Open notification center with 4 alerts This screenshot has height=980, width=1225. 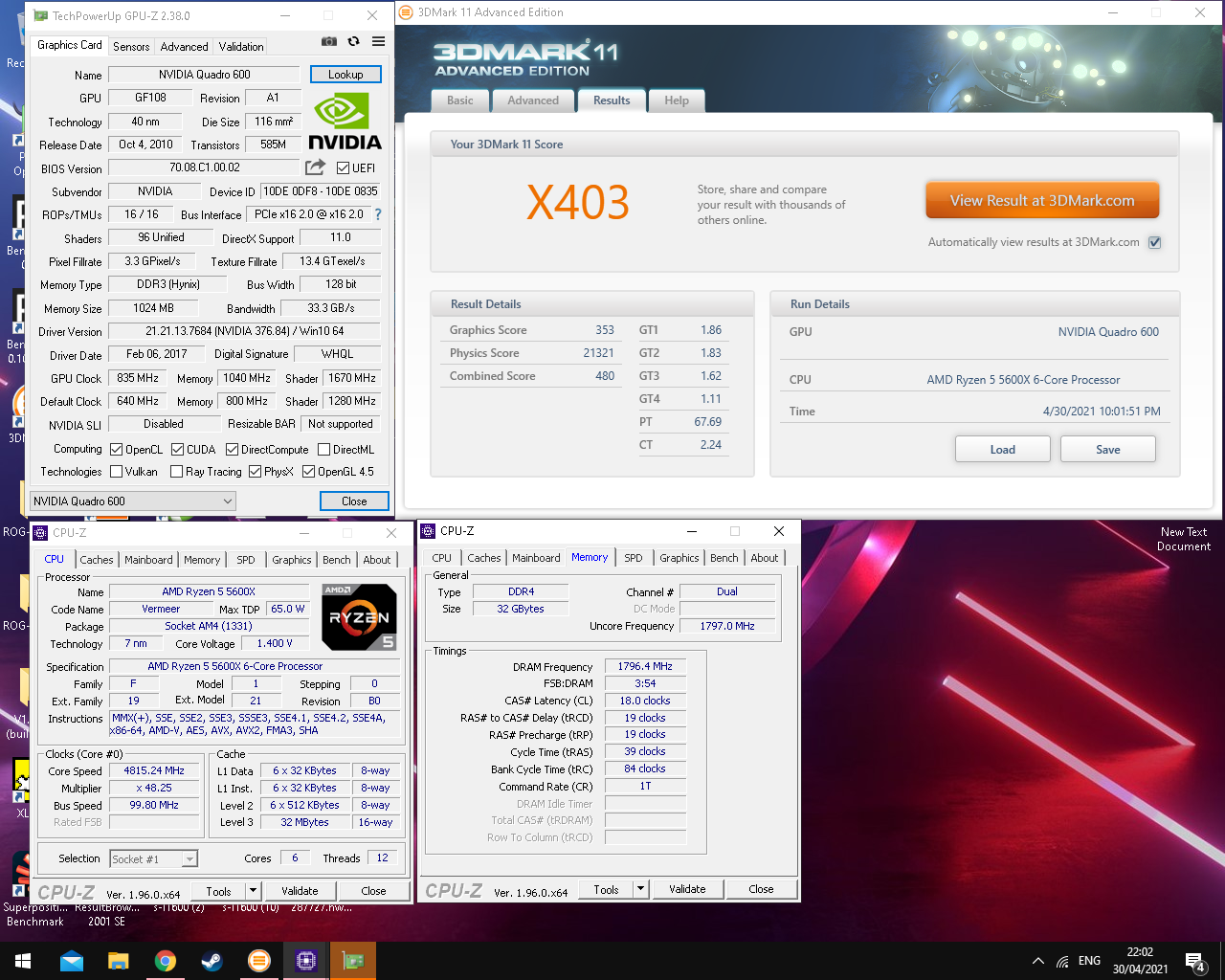coord(1194,961)
